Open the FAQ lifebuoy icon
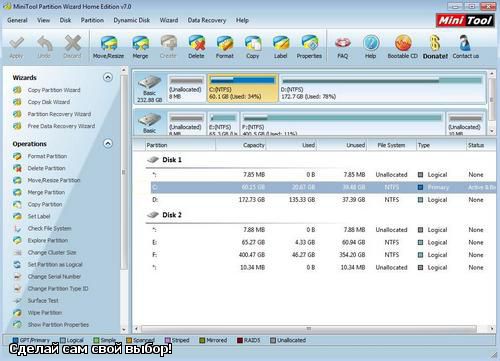 pyautogui.click(x=343, y=43)
